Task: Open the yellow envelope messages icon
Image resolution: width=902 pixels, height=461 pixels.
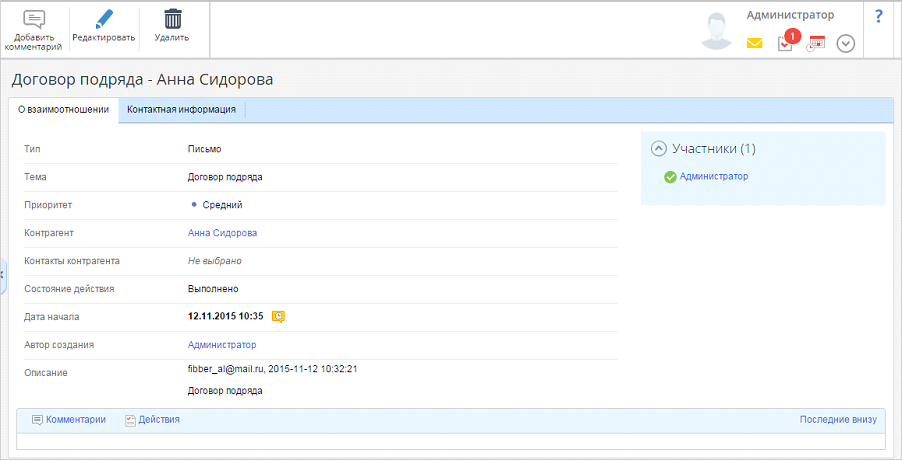Action: click(x=755, y=44)
